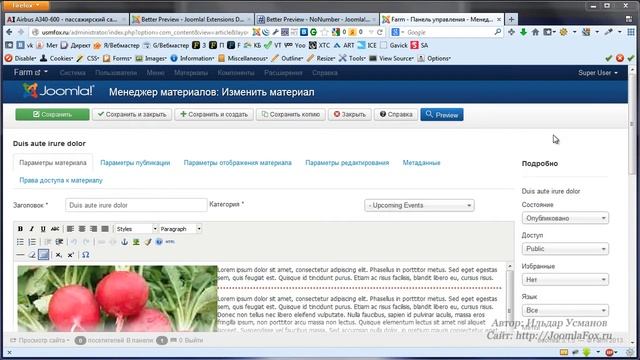Viewport: 640px width, 360px height.
Task: Switch to Параметры отображения материала tab
Action: (238, 163)
